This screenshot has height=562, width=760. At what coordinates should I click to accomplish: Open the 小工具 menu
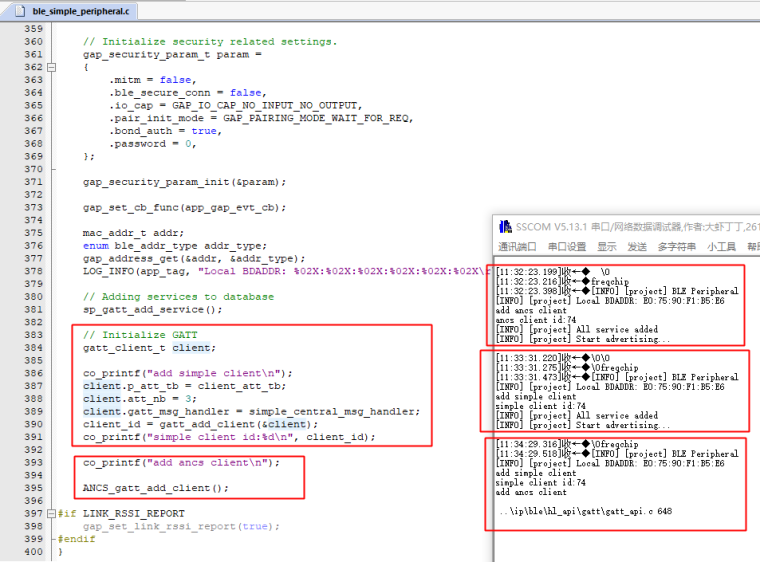[721, 247]
